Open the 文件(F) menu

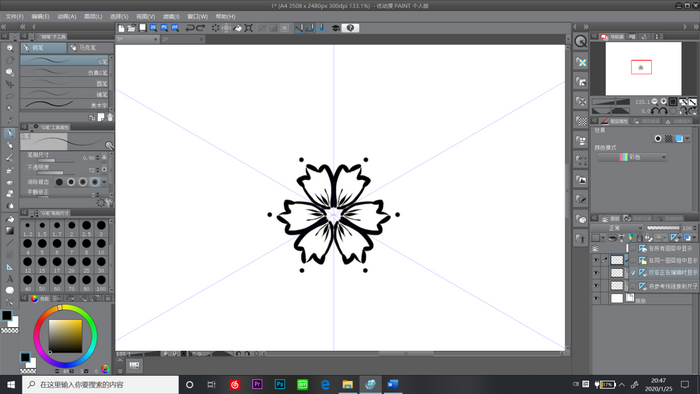pyautogui.click(x=14, y=17)
